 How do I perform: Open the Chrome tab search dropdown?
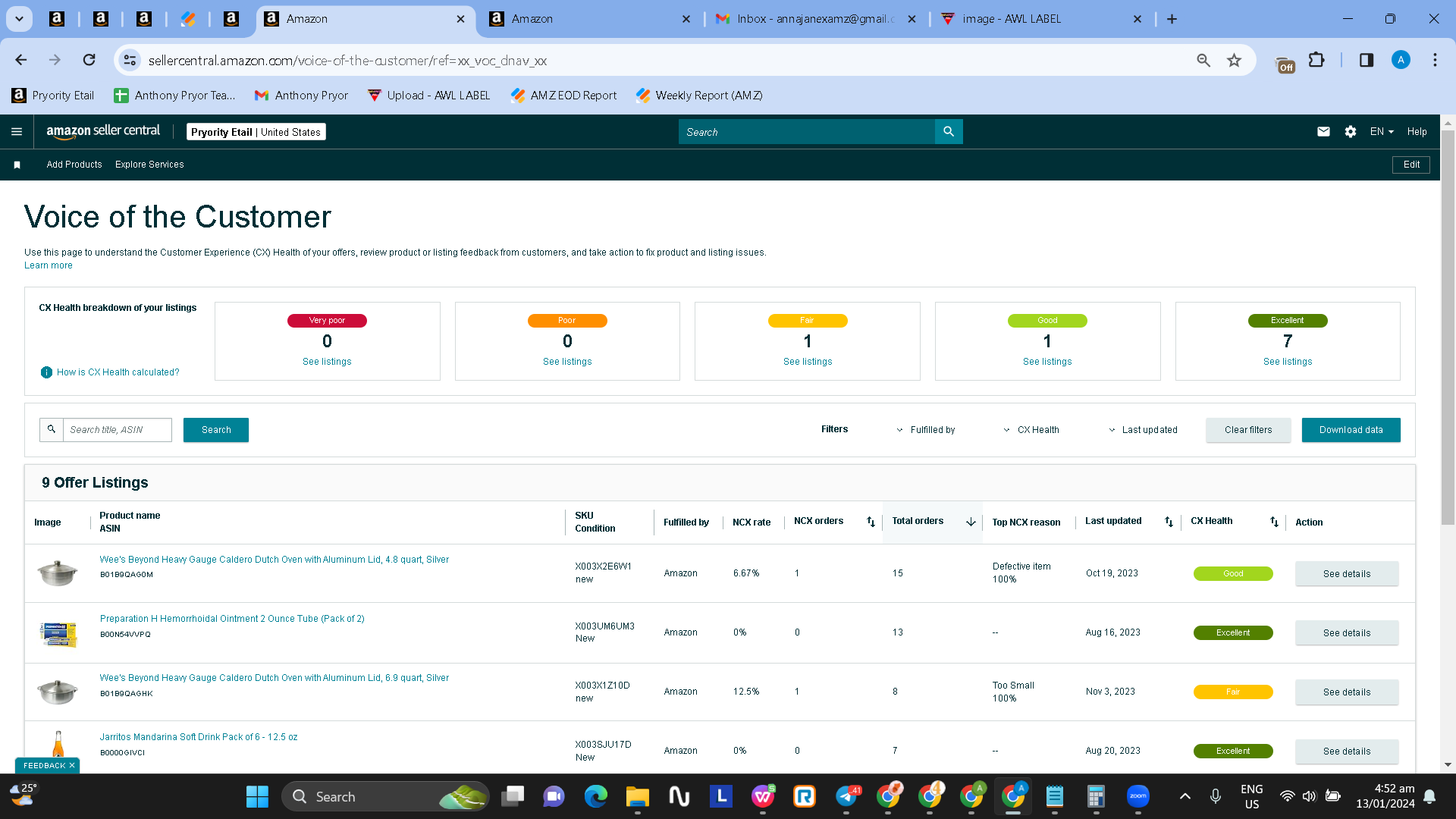pos(20,19)
